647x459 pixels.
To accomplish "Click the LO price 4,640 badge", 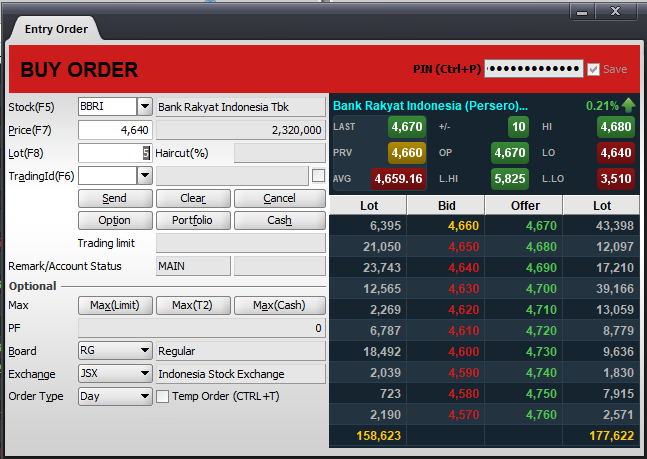I will pos(616,153).
